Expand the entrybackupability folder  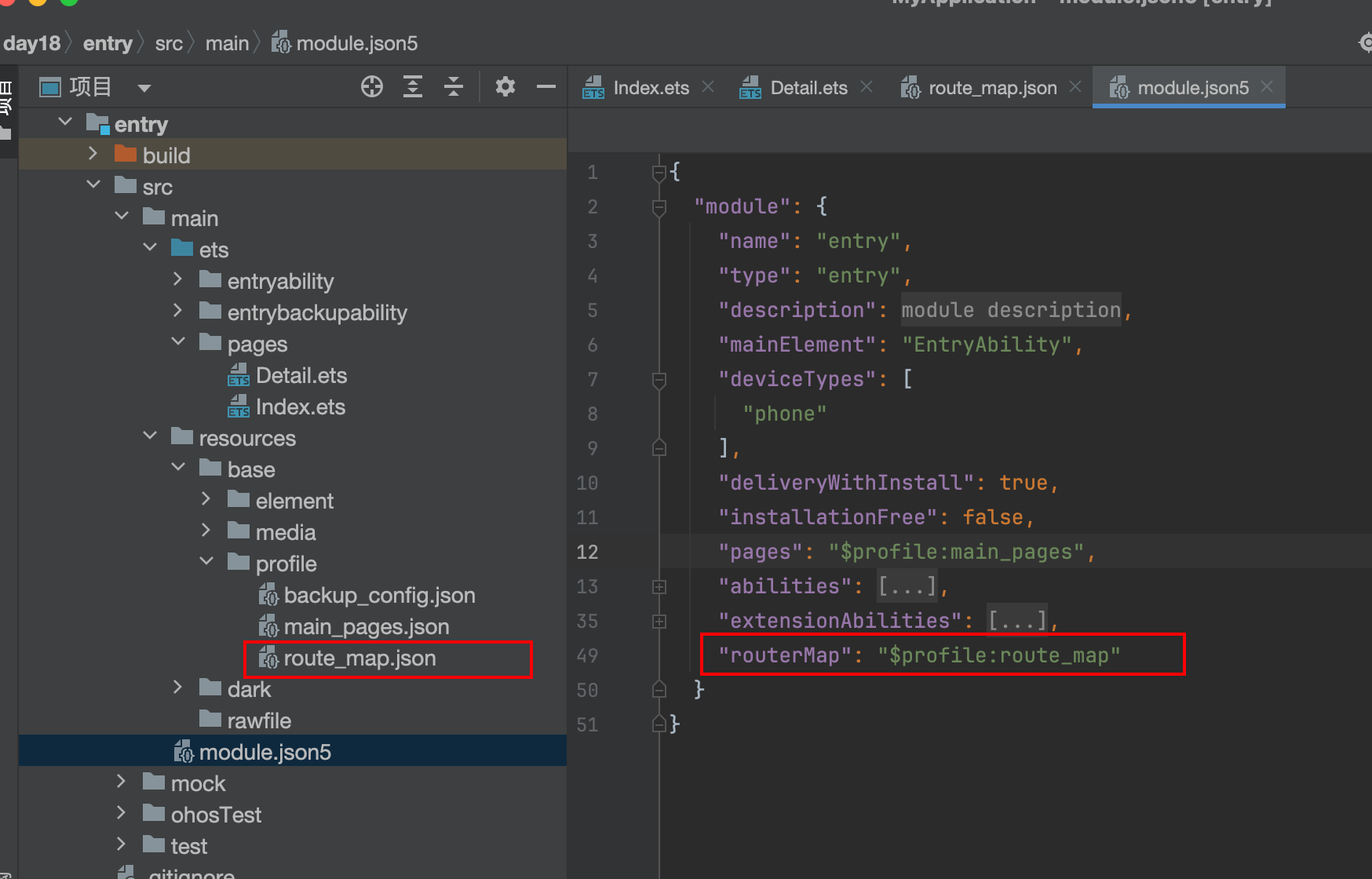pos(178,310)
